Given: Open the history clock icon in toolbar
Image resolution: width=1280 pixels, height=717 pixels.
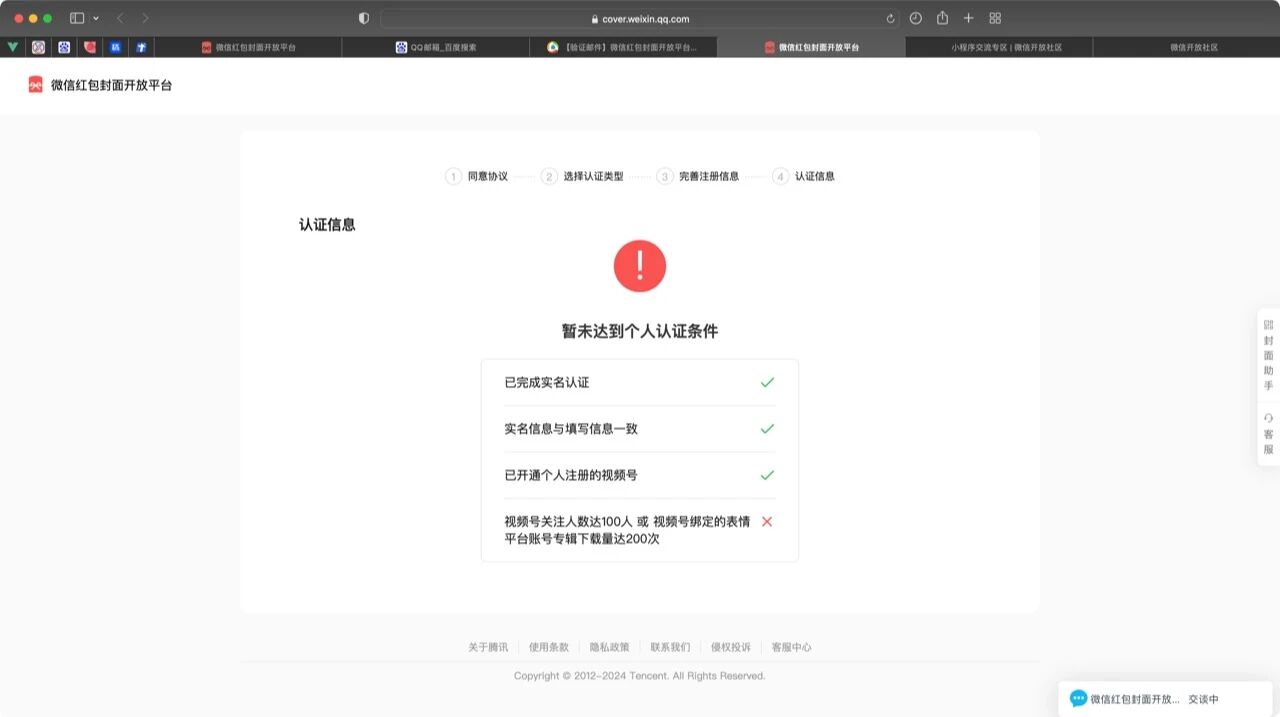Looking at the screenshot, I should tap(915, 18).
